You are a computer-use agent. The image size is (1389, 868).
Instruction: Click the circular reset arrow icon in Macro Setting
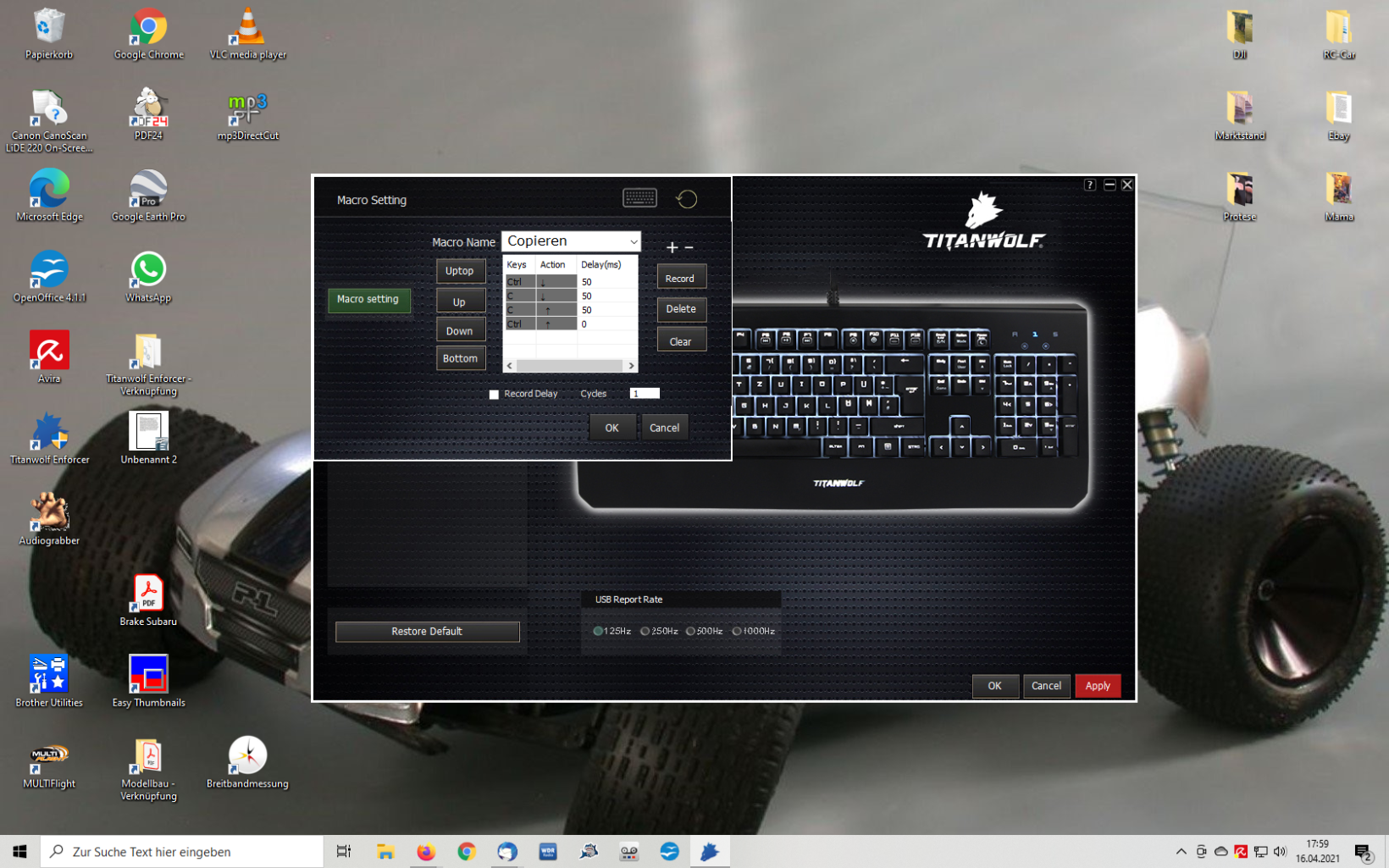click(686, 199)
